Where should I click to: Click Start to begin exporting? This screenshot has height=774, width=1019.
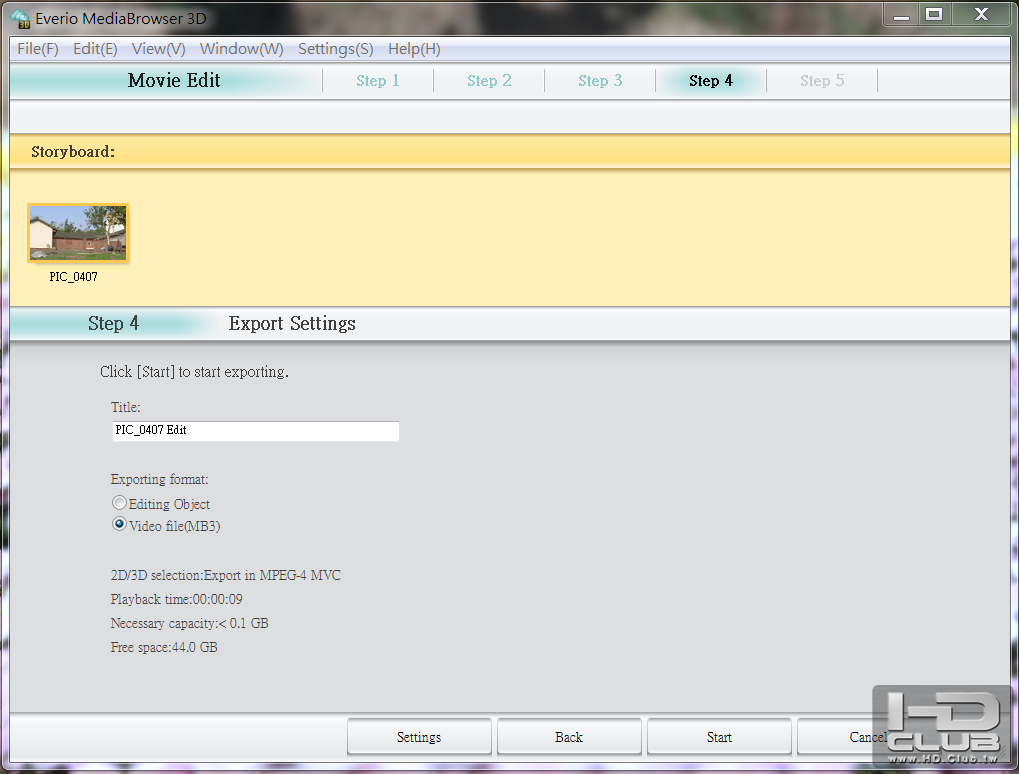[x=719, y=737]
